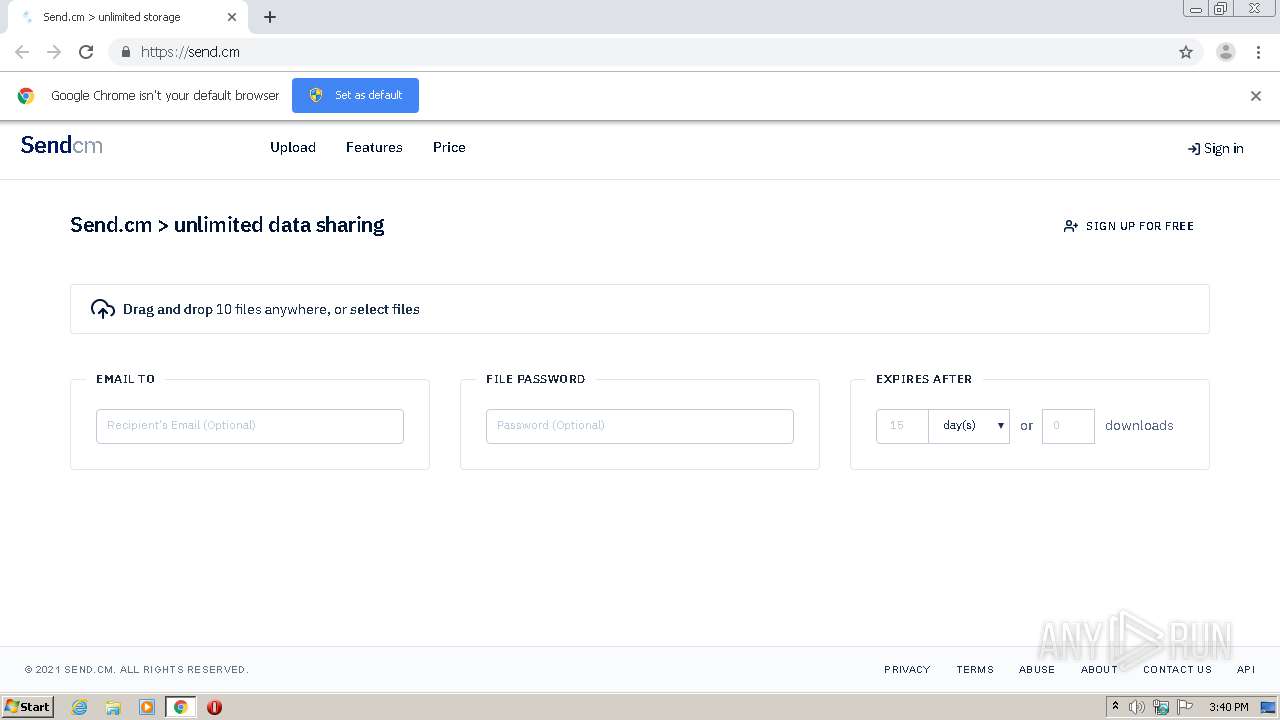Image resolution: width=1280 pixels, height=720 pixels.
Task: Click the expiry days number field
Action: (x=902, y=426)
